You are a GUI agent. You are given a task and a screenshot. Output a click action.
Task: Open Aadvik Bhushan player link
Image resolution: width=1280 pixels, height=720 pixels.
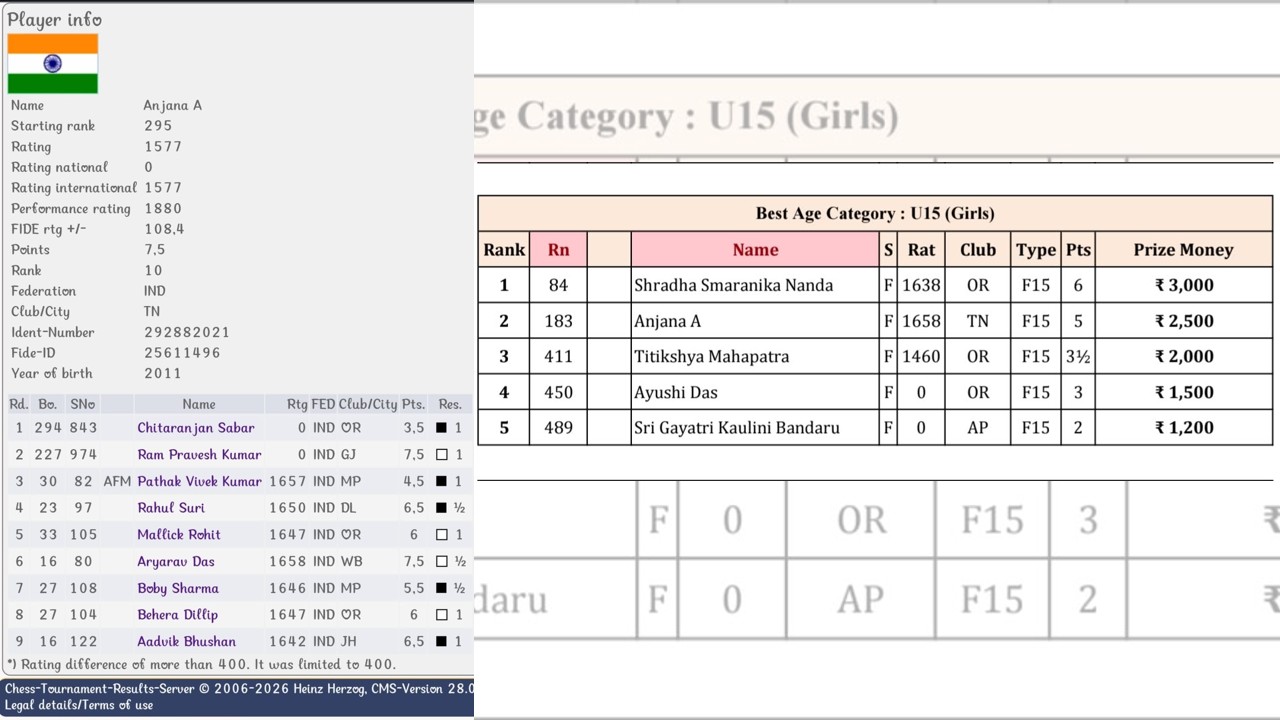pos(187,642)
